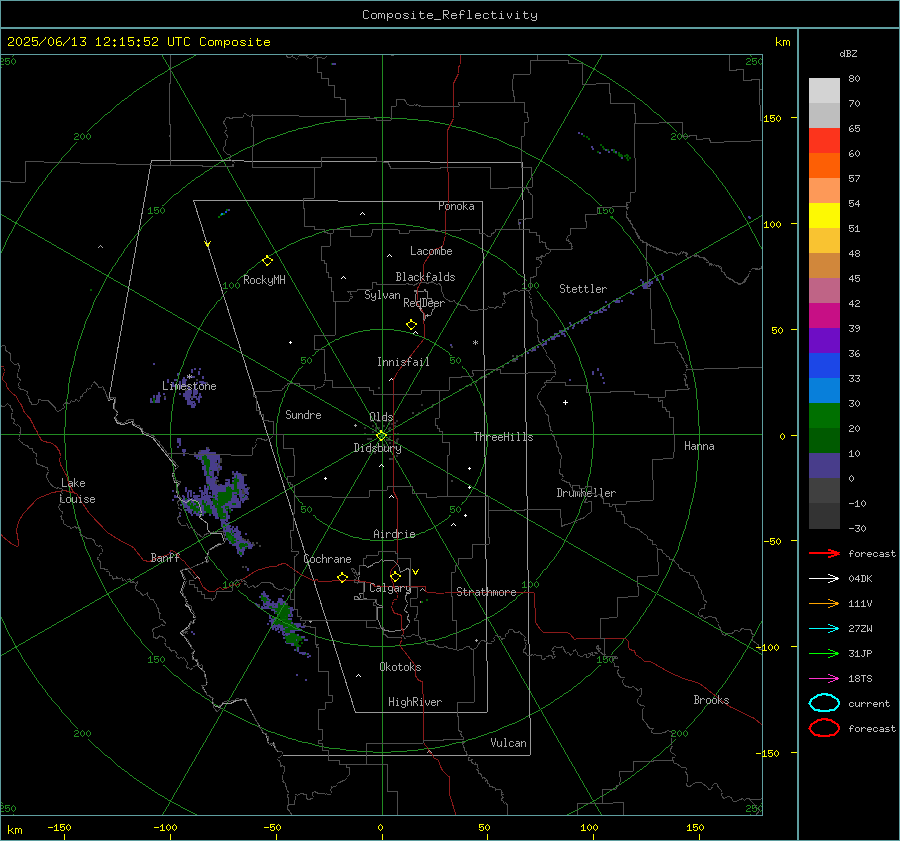900x841 pixels.
Task: Click the Blackfalds label
Action: (425, 277)
